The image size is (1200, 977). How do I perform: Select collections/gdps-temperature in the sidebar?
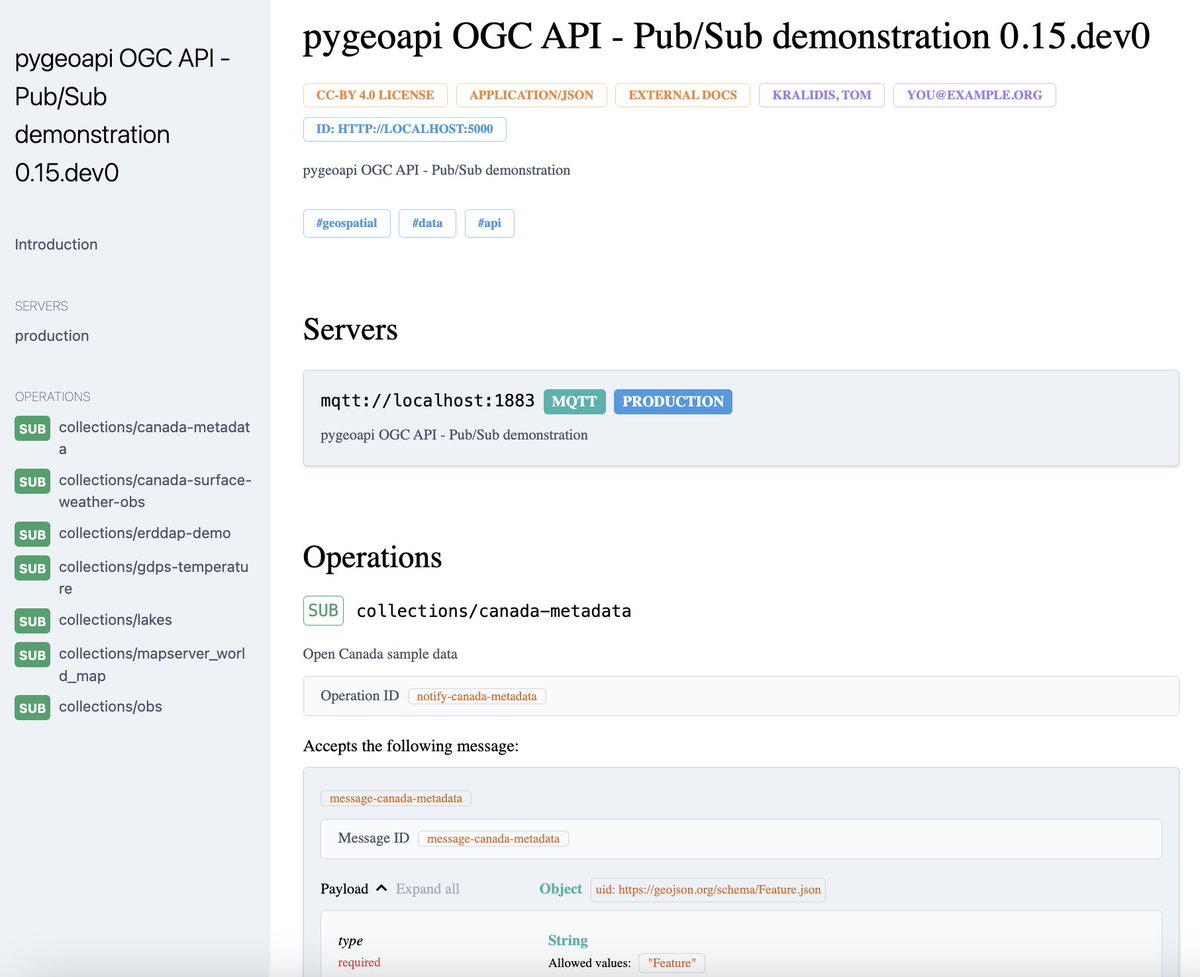(154, 578)
